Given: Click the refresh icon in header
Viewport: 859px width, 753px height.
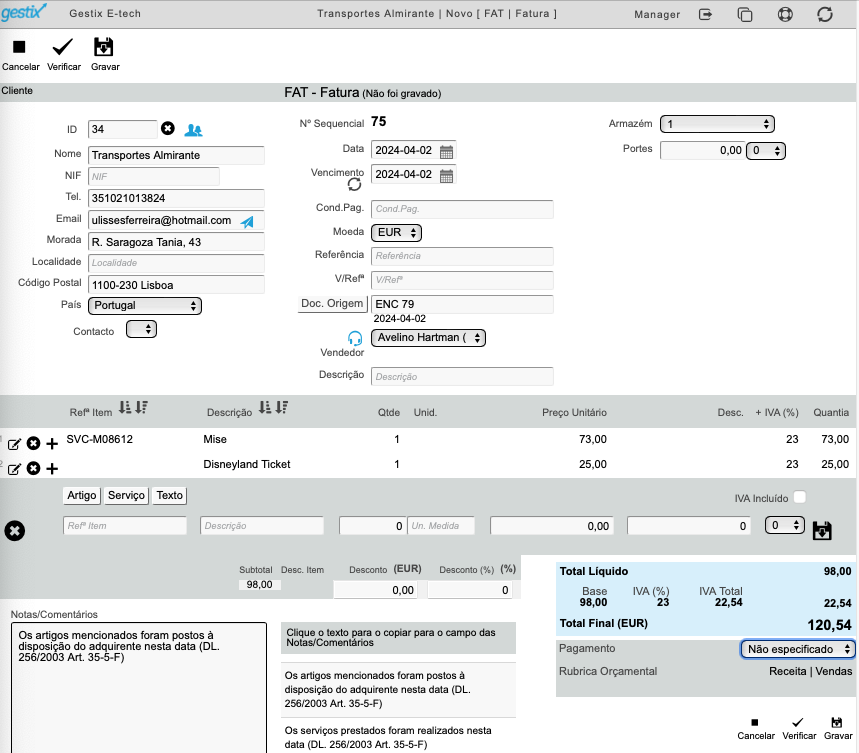Looking at the screenshot, I should [825, 14].
